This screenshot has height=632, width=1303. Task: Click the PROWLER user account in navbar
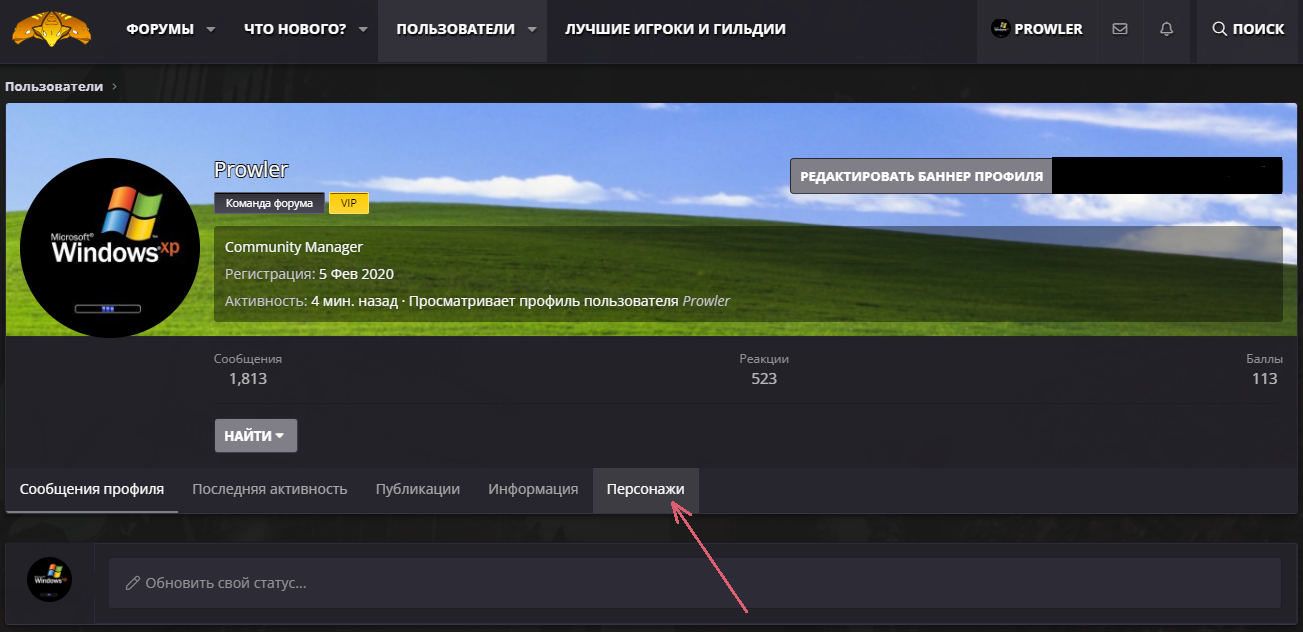(1037, 29)
